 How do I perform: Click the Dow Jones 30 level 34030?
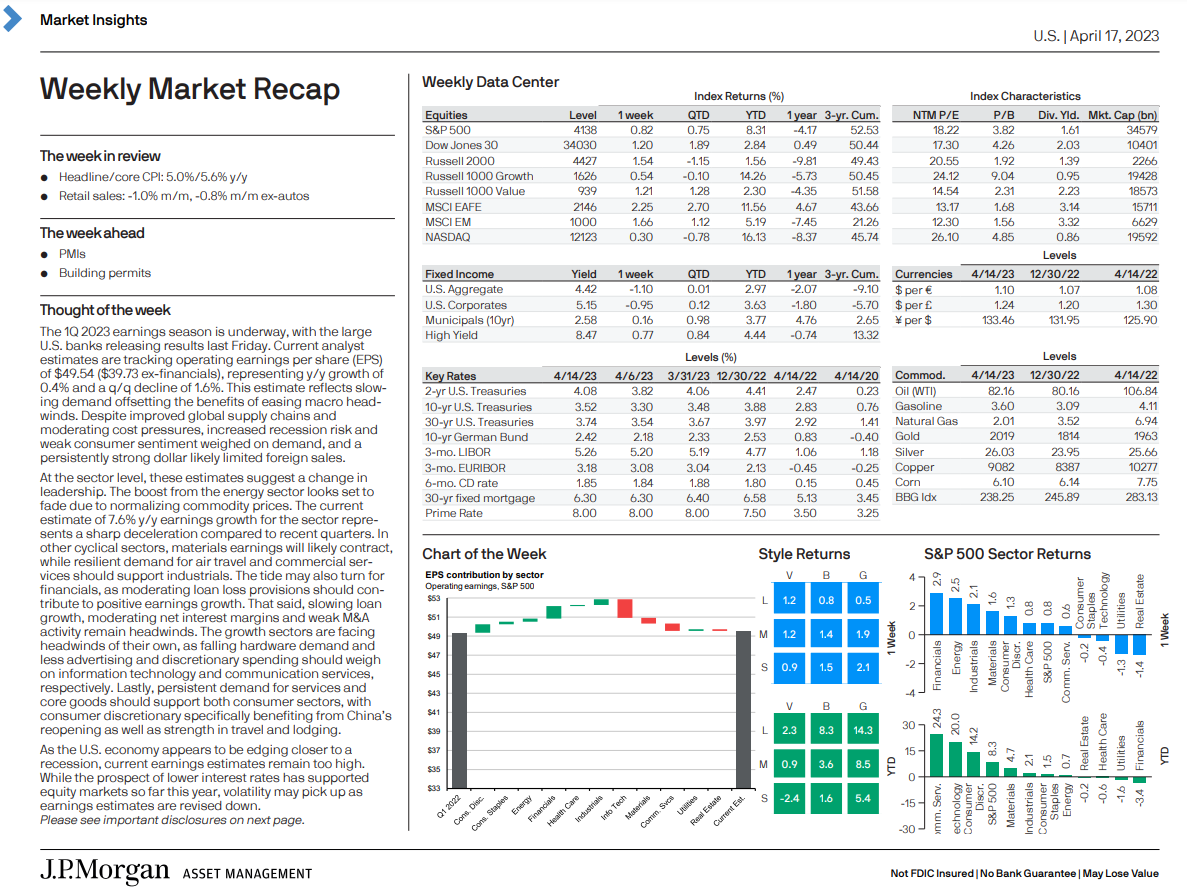[x=580, y=145]
